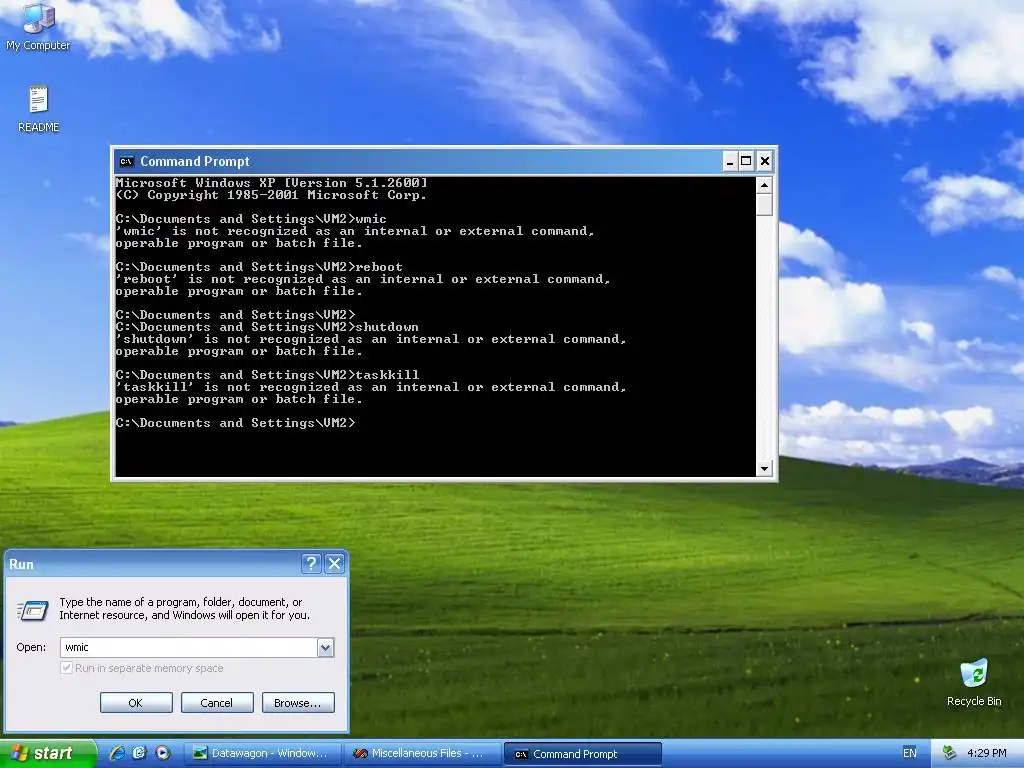Open the Start menu
Screen dimensions: 1024x768
(x=48, y=753)
